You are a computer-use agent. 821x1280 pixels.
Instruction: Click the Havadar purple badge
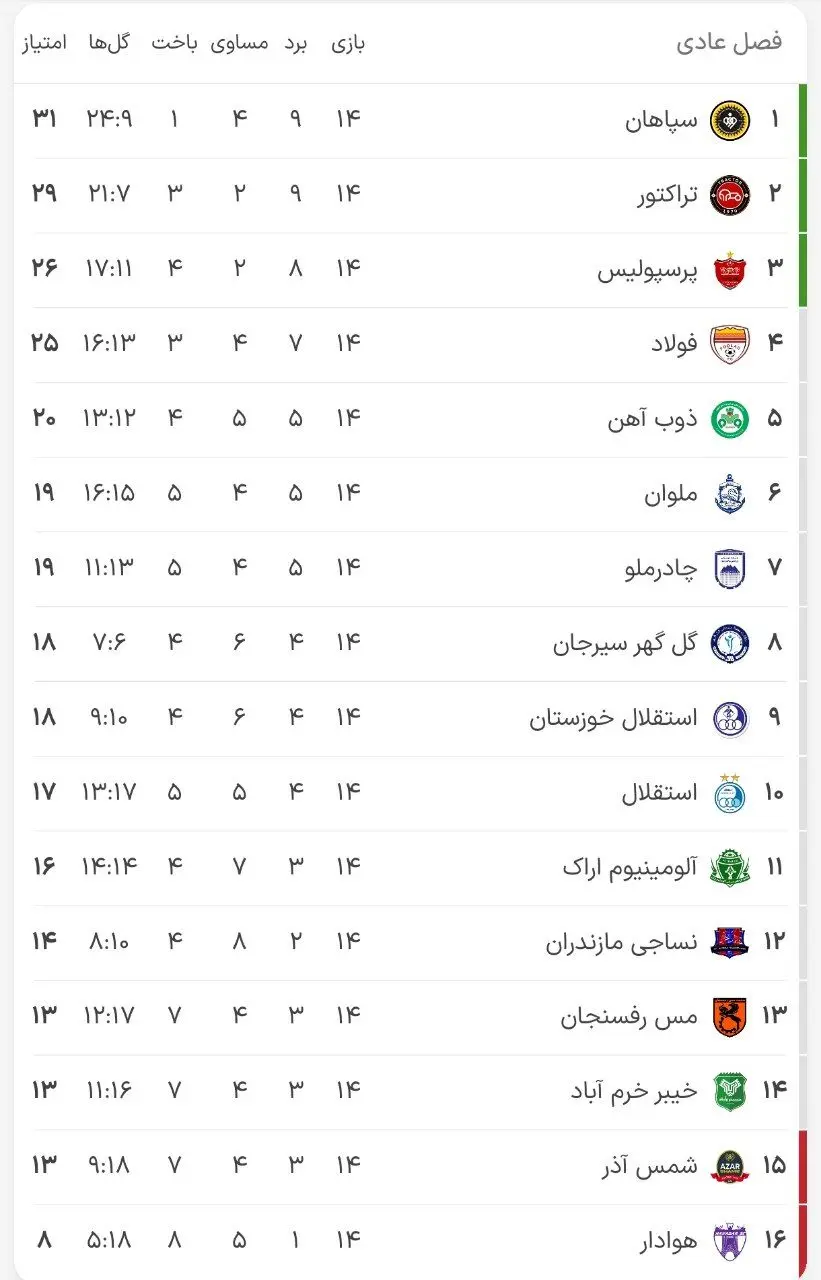(729, 1240)
